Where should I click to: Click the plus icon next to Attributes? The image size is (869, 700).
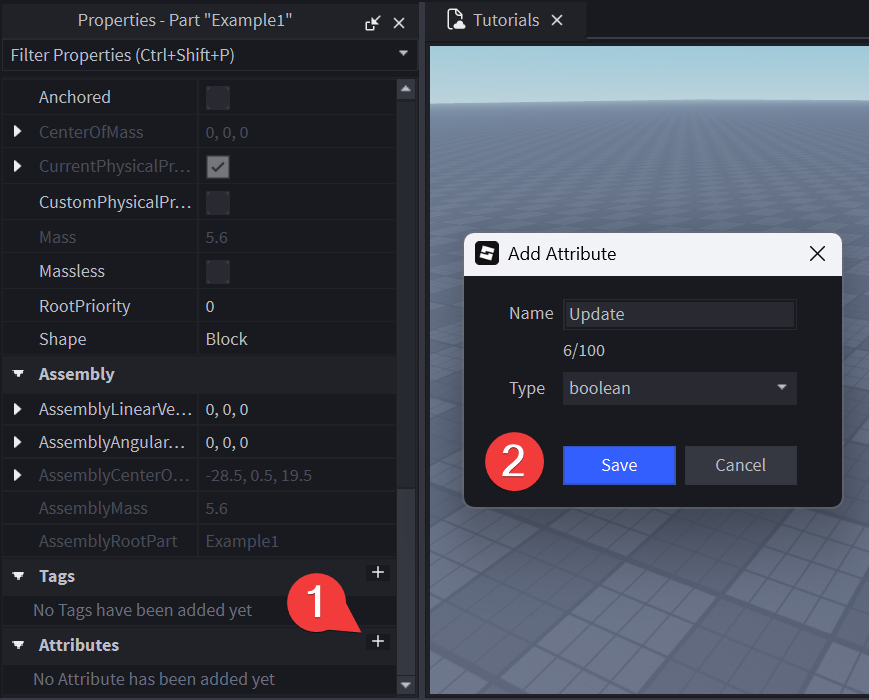tap(378, 641)
